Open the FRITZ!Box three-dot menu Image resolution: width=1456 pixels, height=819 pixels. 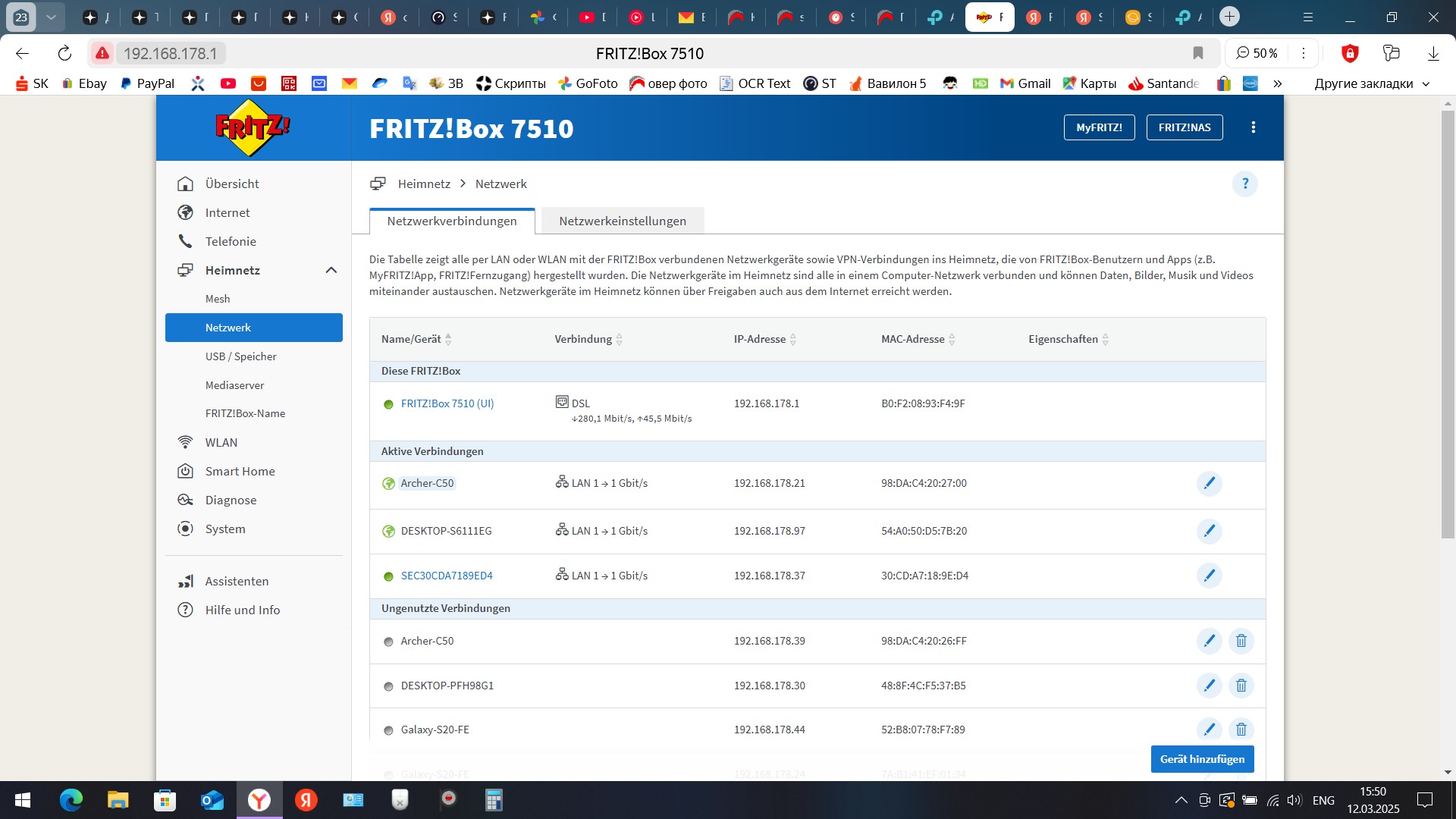pos(1254,127)
